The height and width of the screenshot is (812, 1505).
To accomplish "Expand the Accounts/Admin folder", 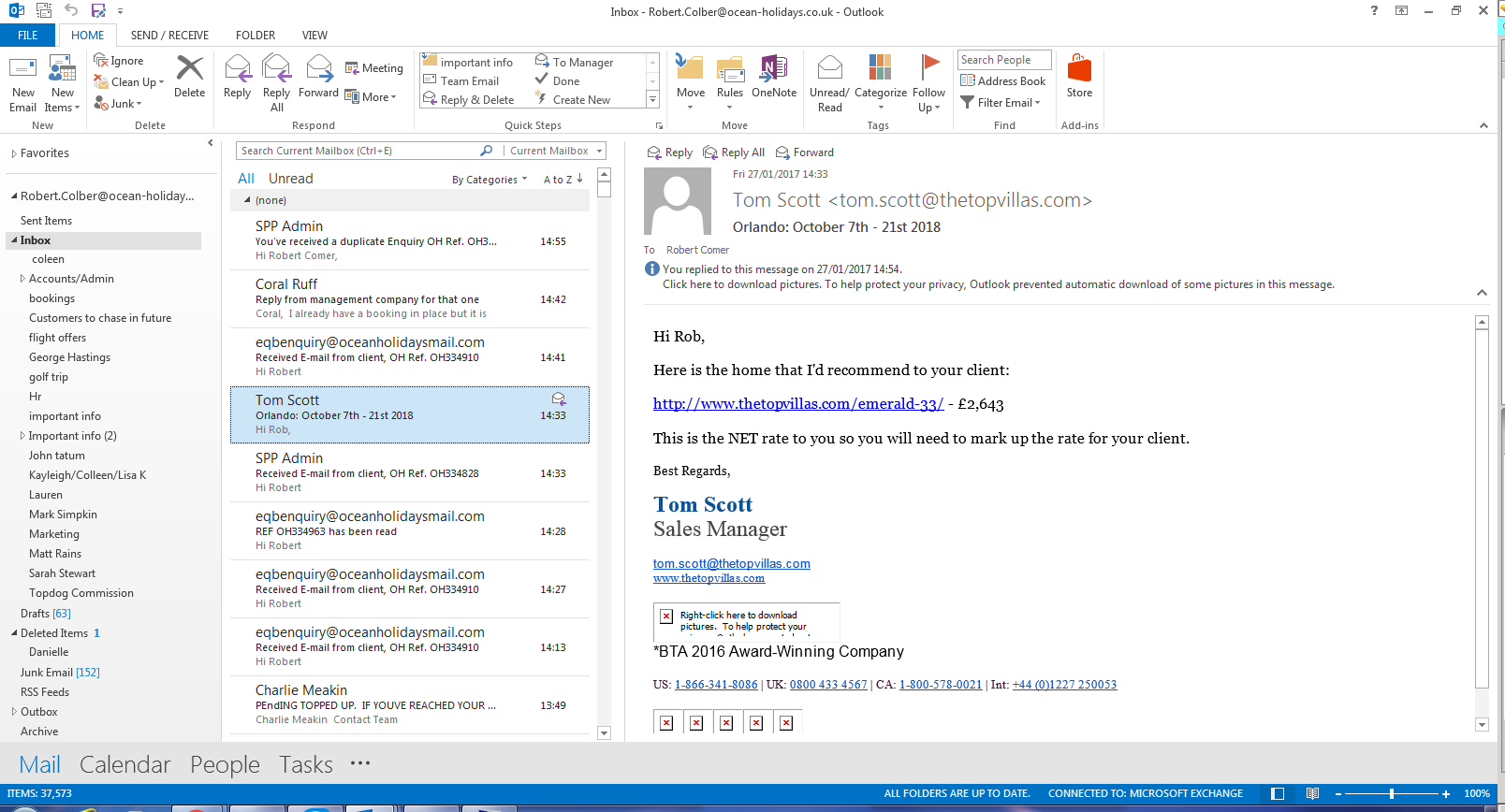I will 22,279.
